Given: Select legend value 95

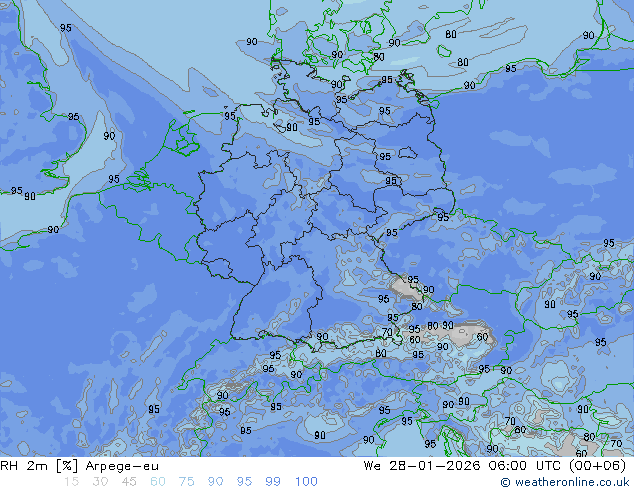Looking at the screenshot, I should point(244,482).
